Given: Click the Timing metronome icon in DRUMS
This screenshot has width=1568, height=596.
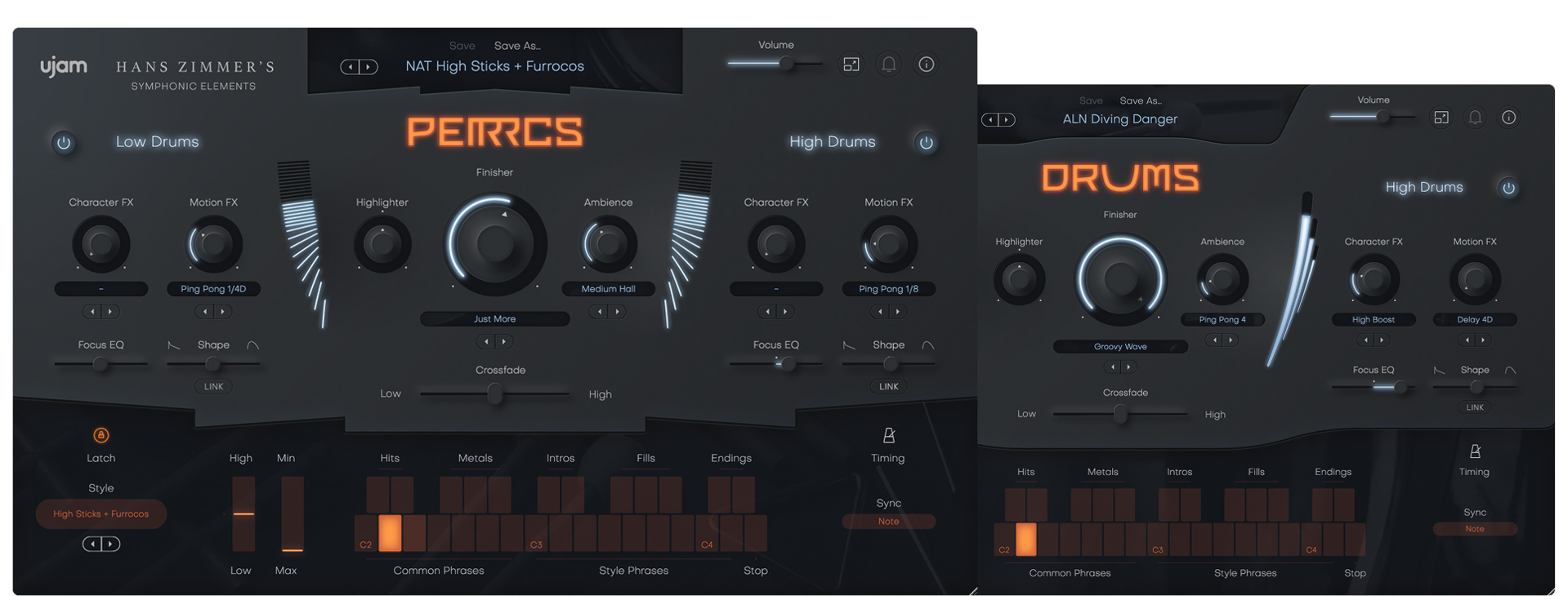Looking at the screenshot, I should point(1475,451).
